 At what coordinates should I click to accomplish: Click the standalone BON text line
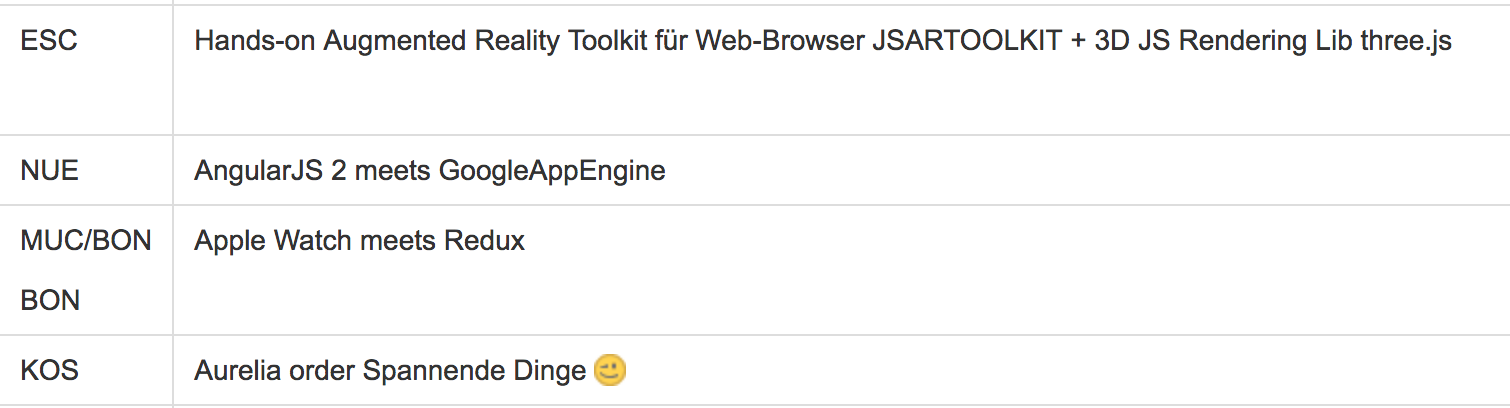click(x=50, y=301)
